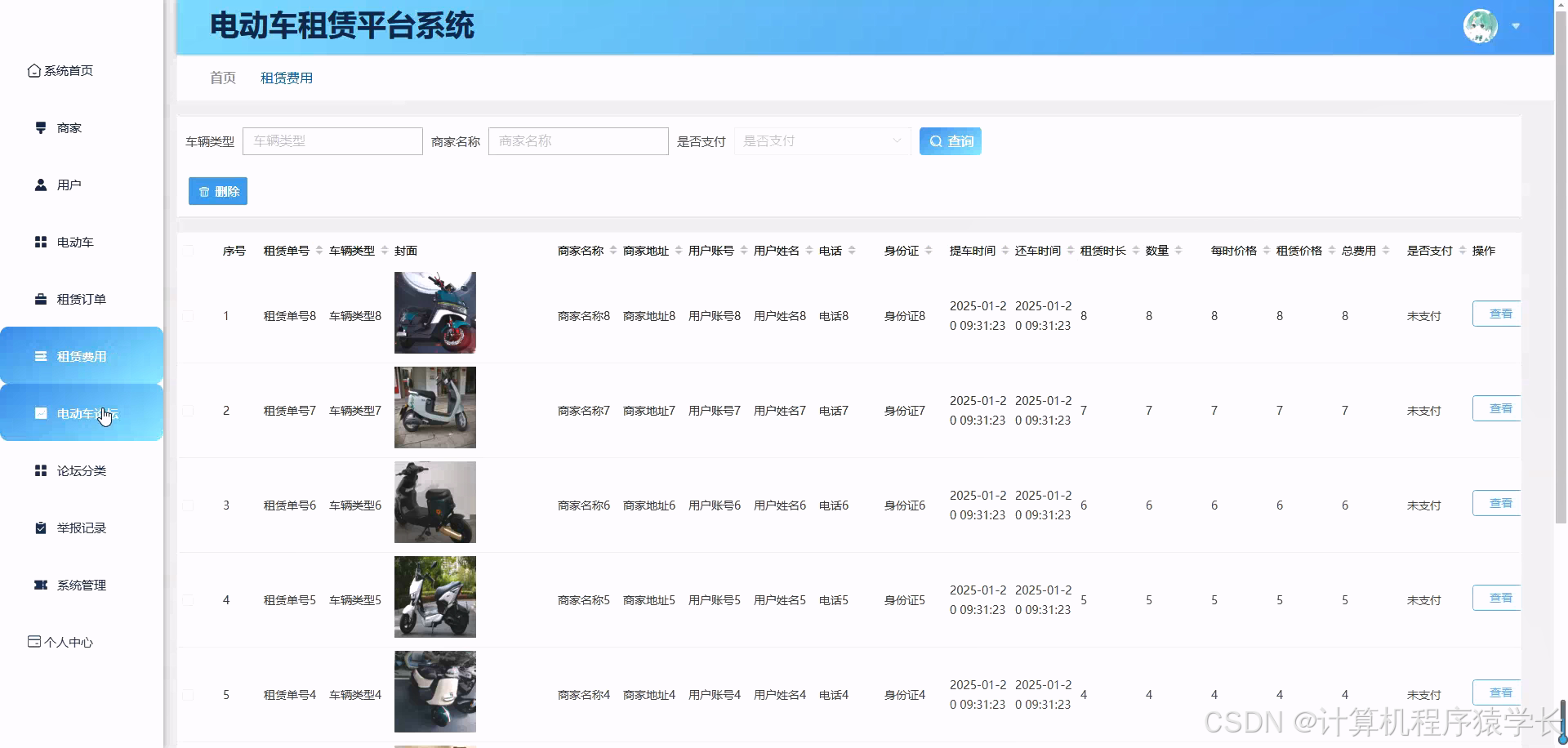Toggle the select-all checkbox in table header
Viewport: 1568px width, 748px height.
coord(189,251)
